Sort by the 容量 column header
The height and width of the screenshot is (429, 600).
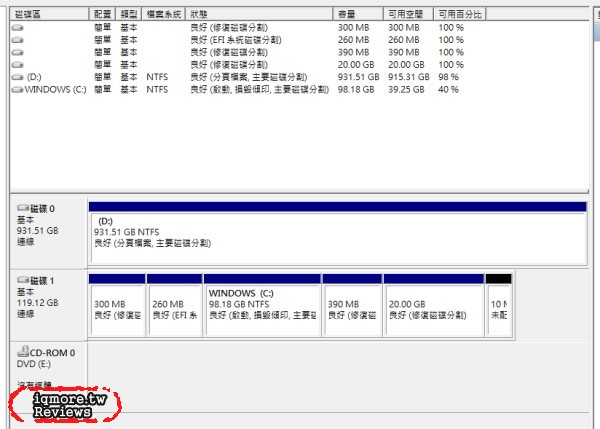pos(358,14)
